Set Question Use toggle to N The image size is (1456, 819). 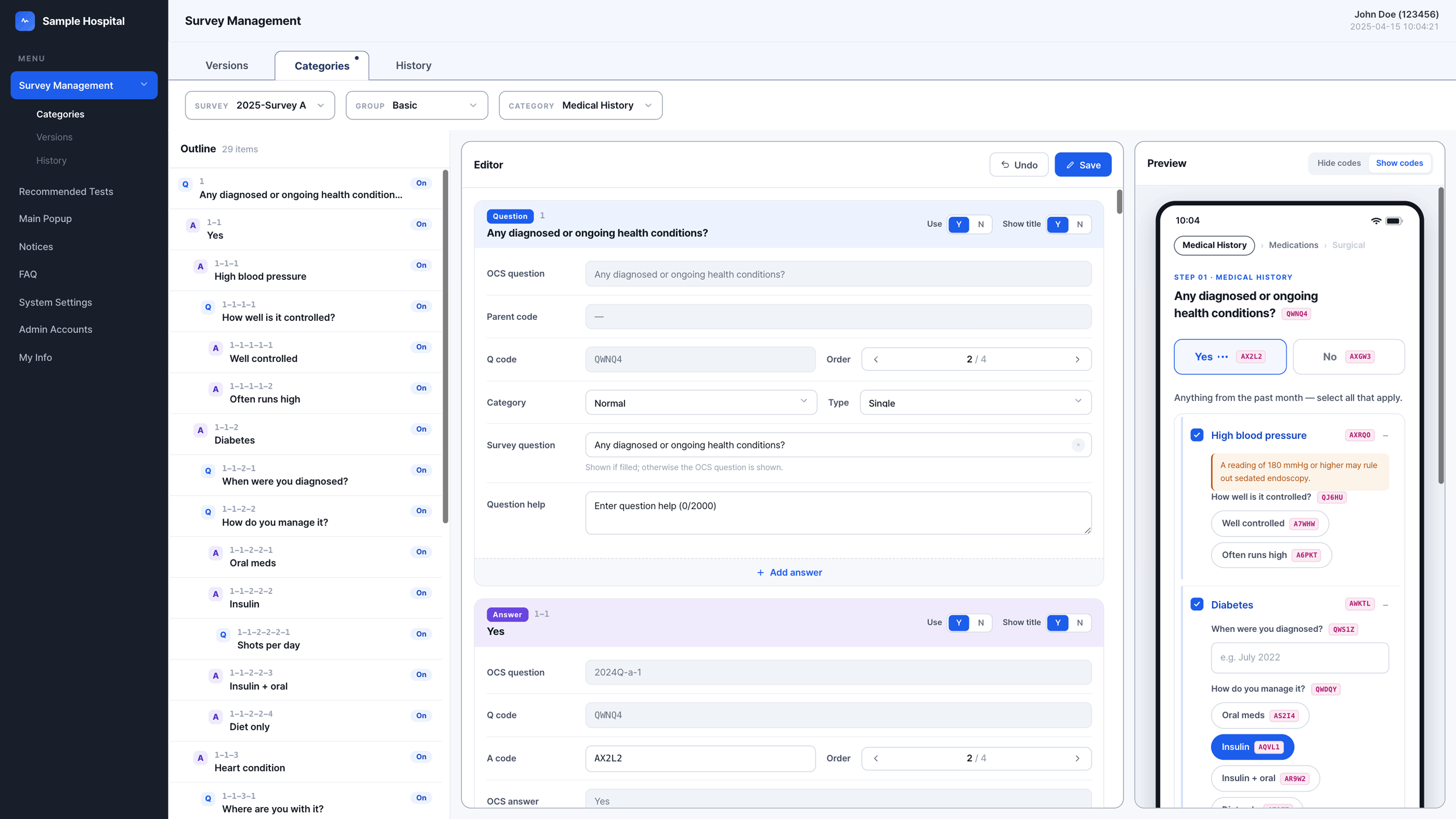(981, 224)
